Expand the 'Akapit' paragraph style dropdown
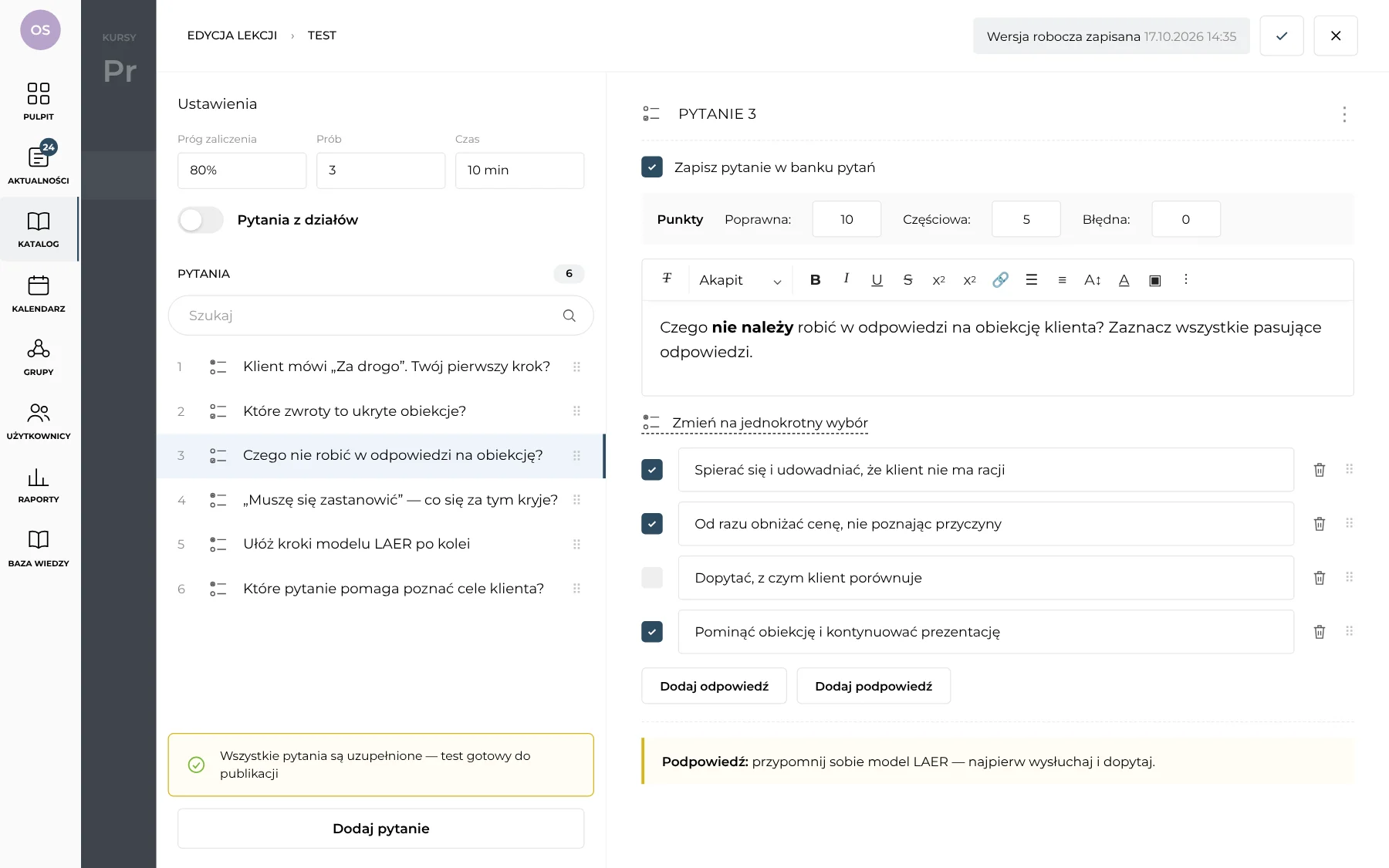The image size is (1389, 868). coord(740,280)
